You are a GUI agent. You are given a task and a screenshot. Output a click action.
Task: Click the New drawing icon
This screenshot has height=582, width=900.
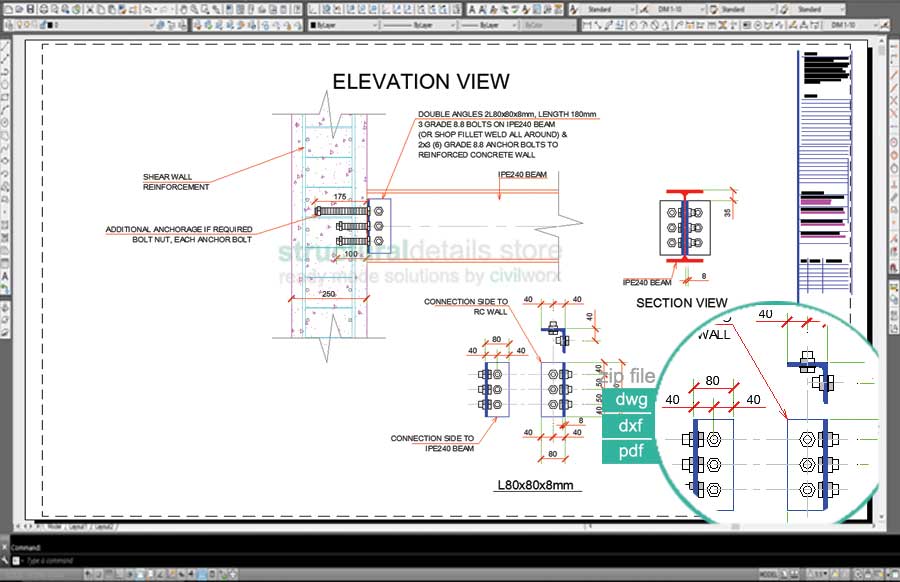click(6, 9)
